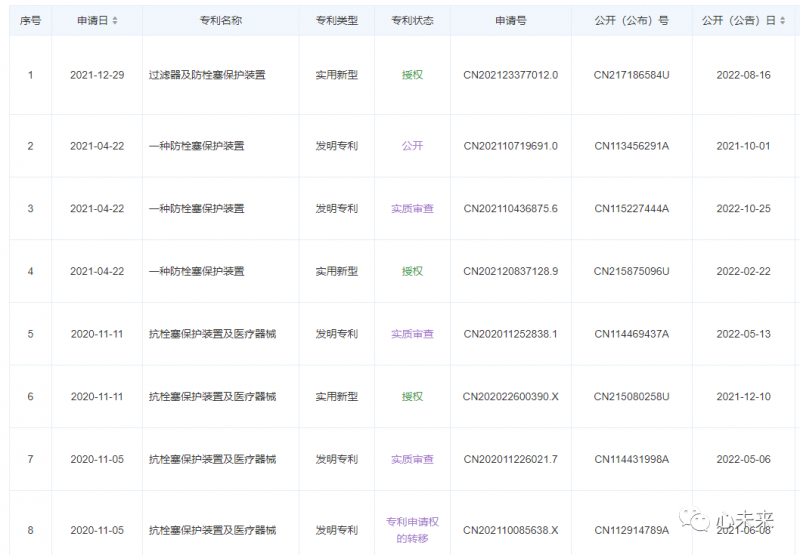Click the 专利类型 column header
The width and height of the screenshot is (800, 555).
click(336, 20)
